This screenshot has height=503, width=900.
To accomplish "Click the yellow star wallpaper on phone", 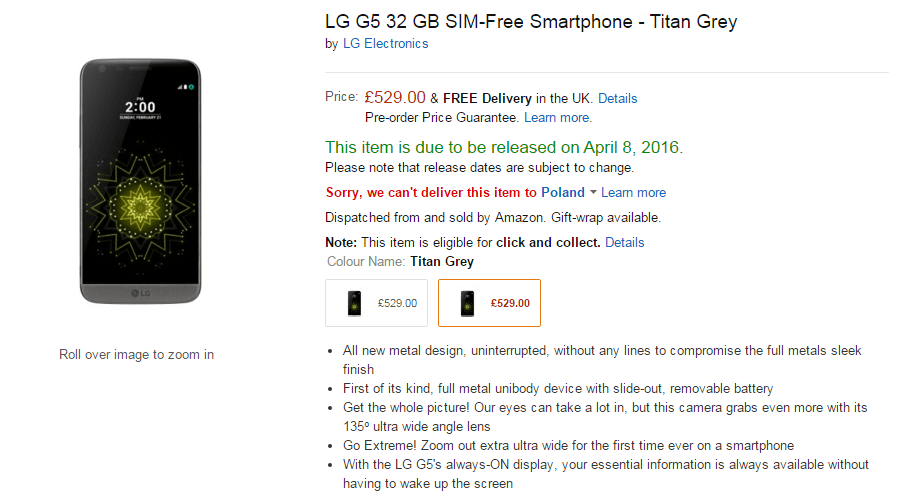I will (141, 207).
